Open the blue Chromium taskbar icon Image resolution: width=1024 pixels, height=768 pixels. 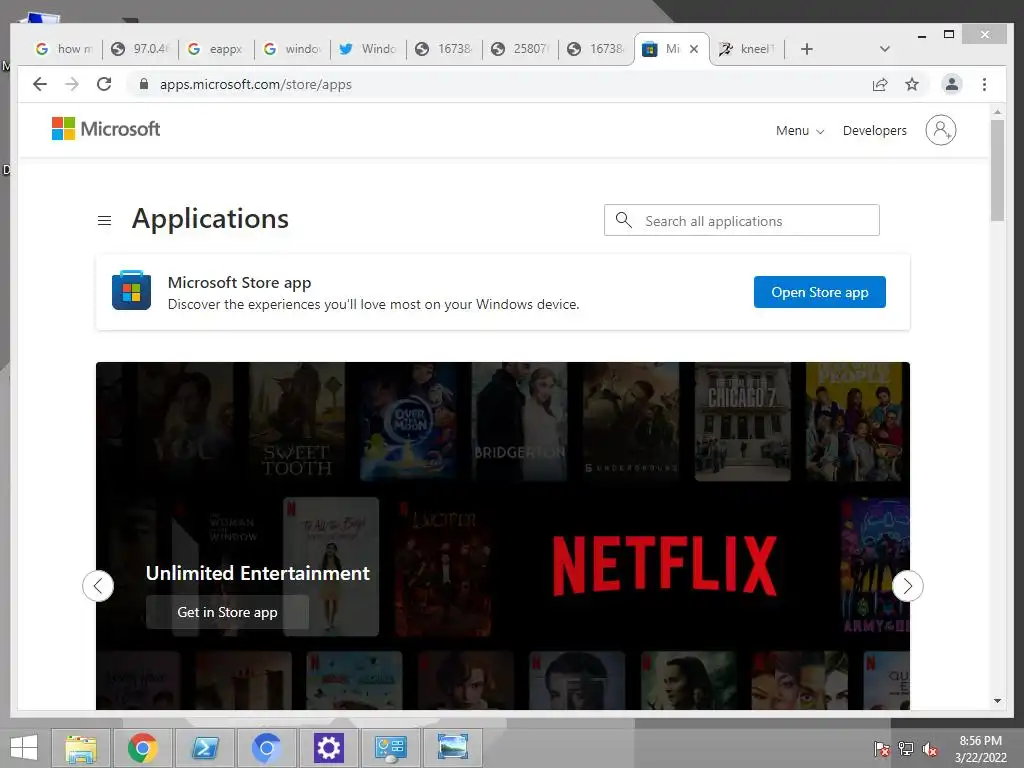[x=266, y=748]
